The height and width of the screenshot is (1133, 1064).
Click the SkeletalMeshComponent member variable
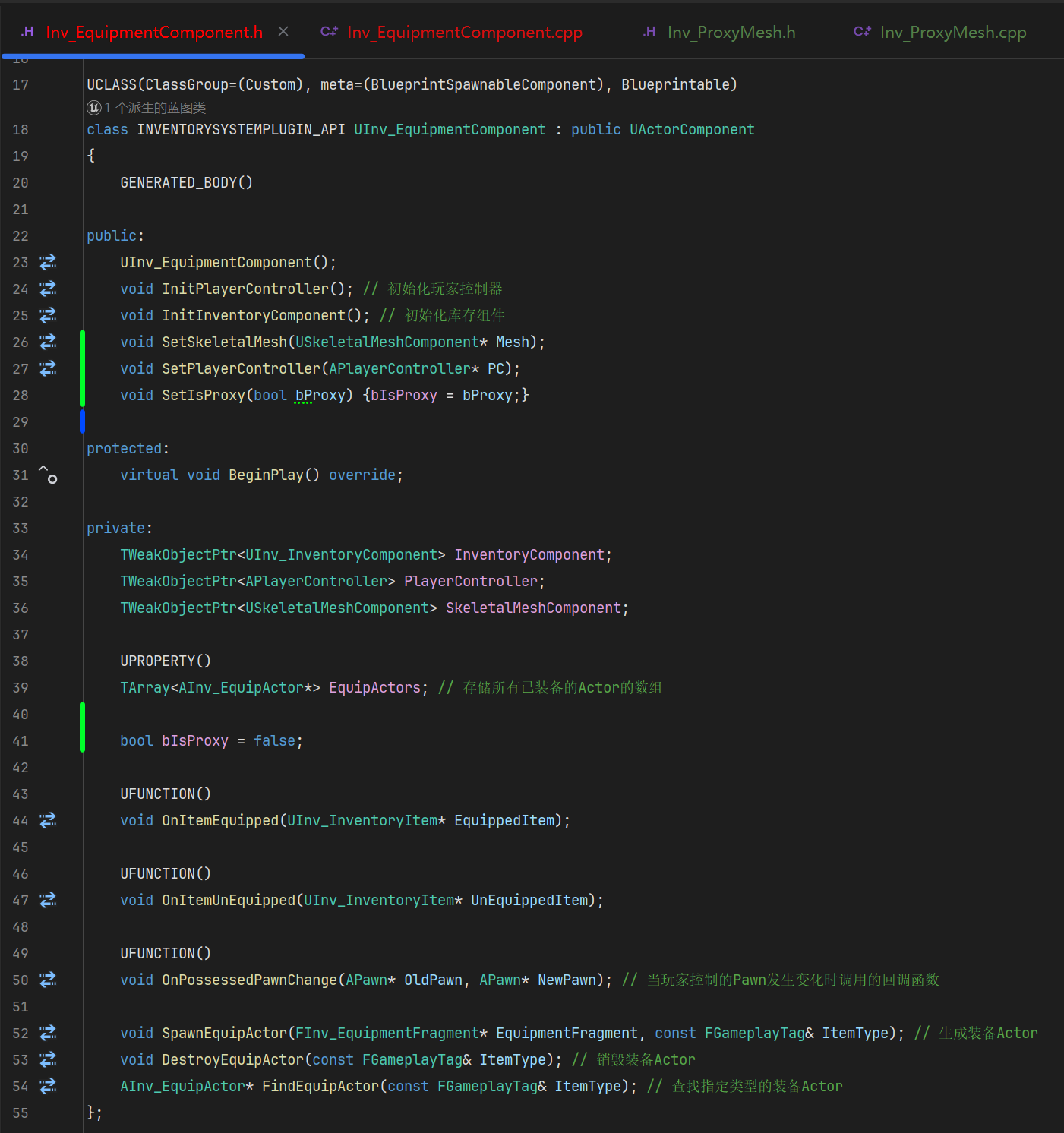533,608
